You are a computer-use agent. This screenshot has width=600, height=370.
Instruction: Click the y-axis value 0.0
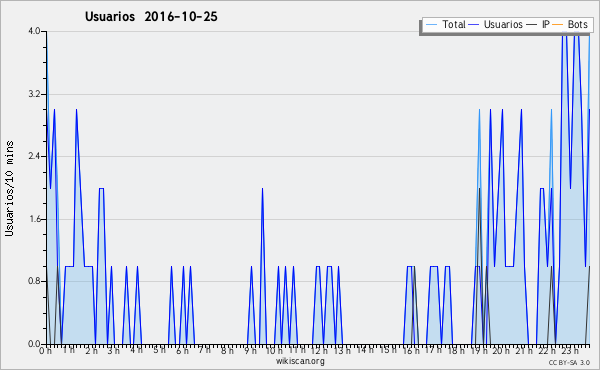tap(34, 344)
